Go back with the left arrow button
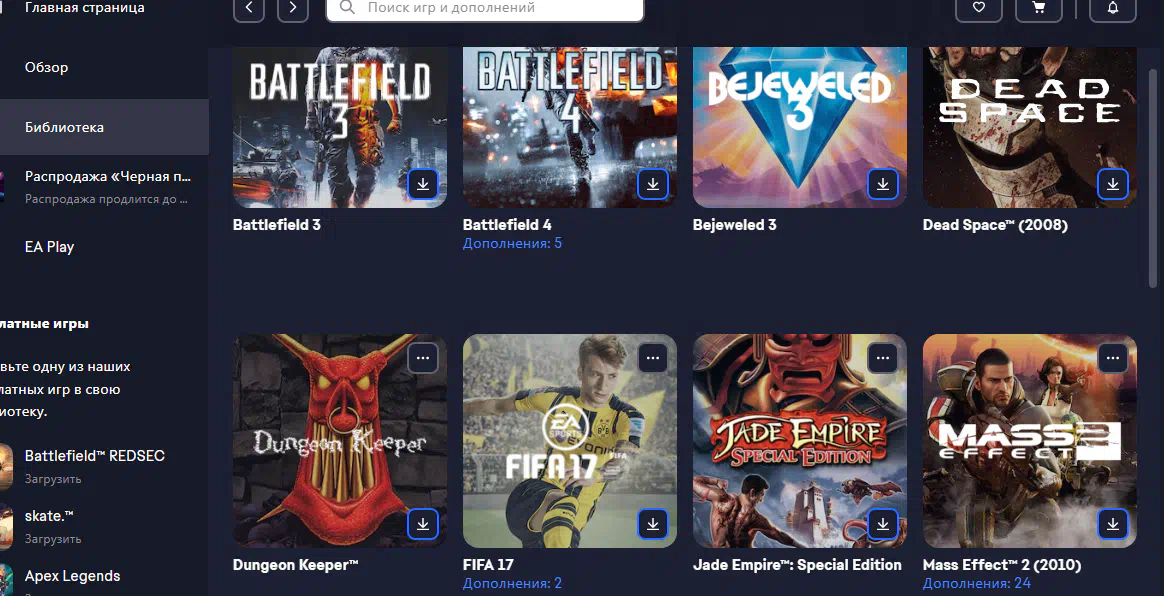Image resolution: width=1164 pixels, height=596 pixels. (x=249, y=7)
